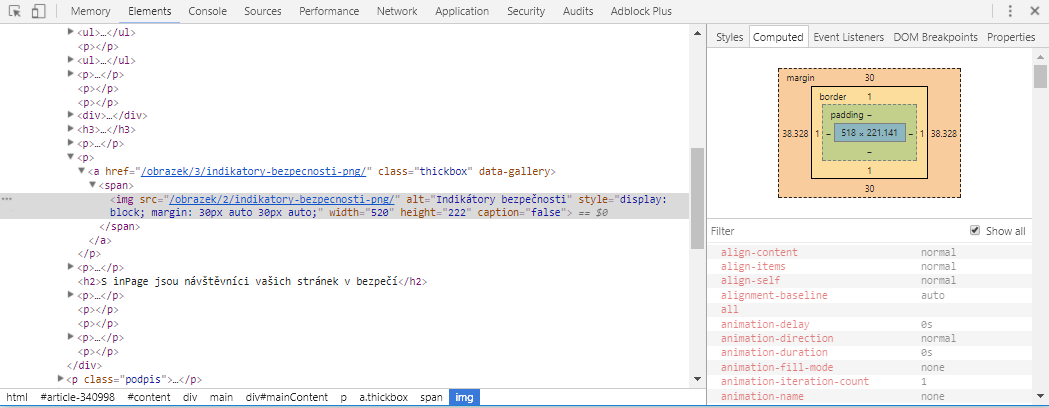Open the Network tab
Viewport: 1049px width, 408px height.
397,11
